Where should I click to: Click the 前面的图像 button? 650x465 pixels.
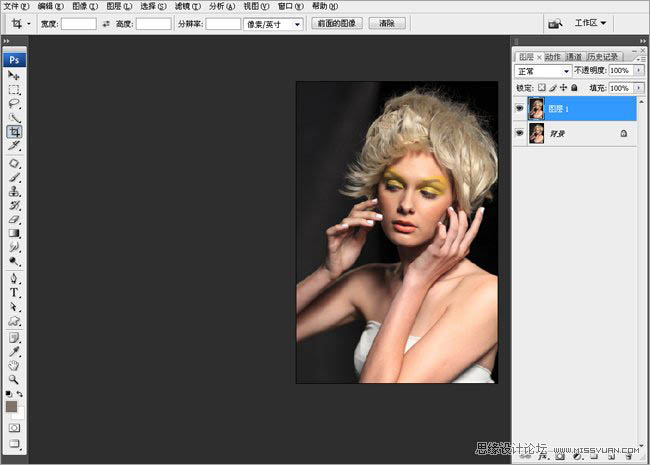(338, 23)
